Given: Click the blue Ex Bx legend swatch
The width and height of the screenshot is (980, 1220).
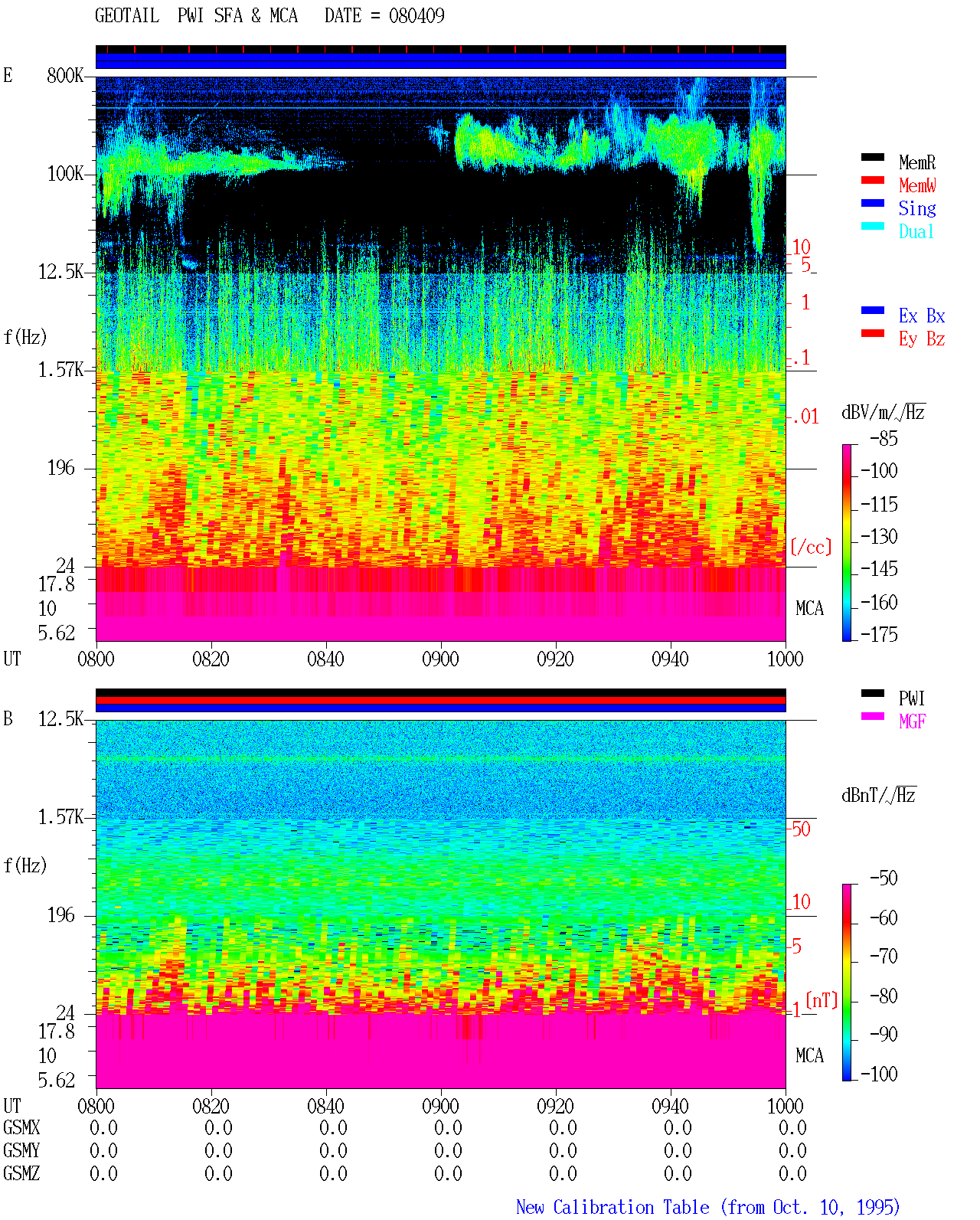Looking at the screenshot, I should (872, 310).
